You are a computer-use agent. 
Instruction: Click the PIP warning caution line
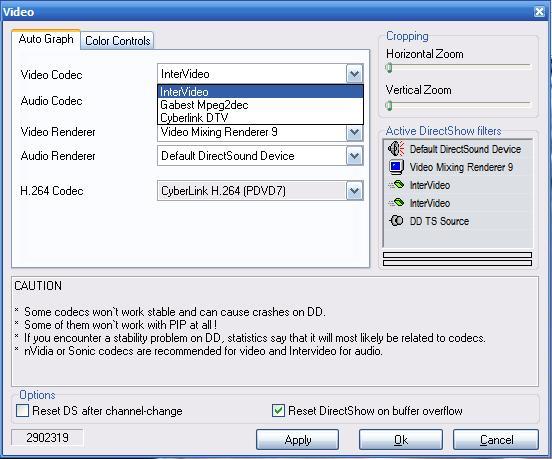(120, 325)
